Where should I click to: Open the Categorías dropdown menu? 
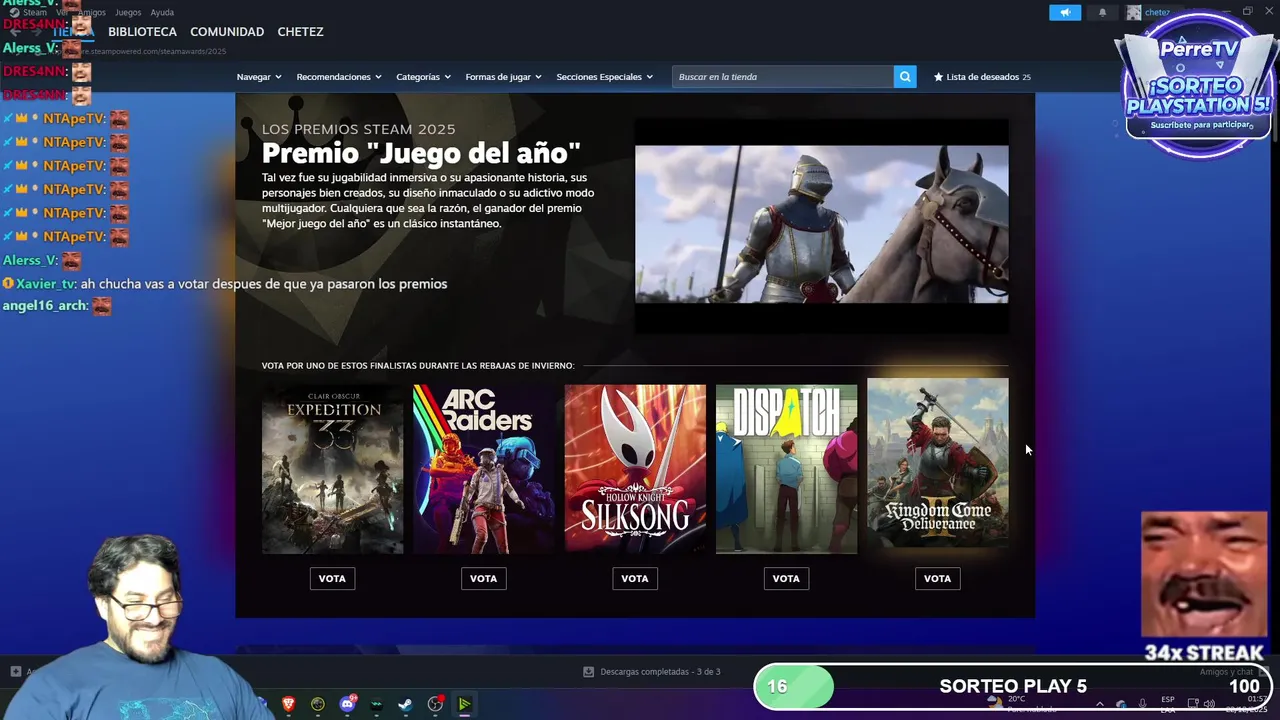pos(423,77)
